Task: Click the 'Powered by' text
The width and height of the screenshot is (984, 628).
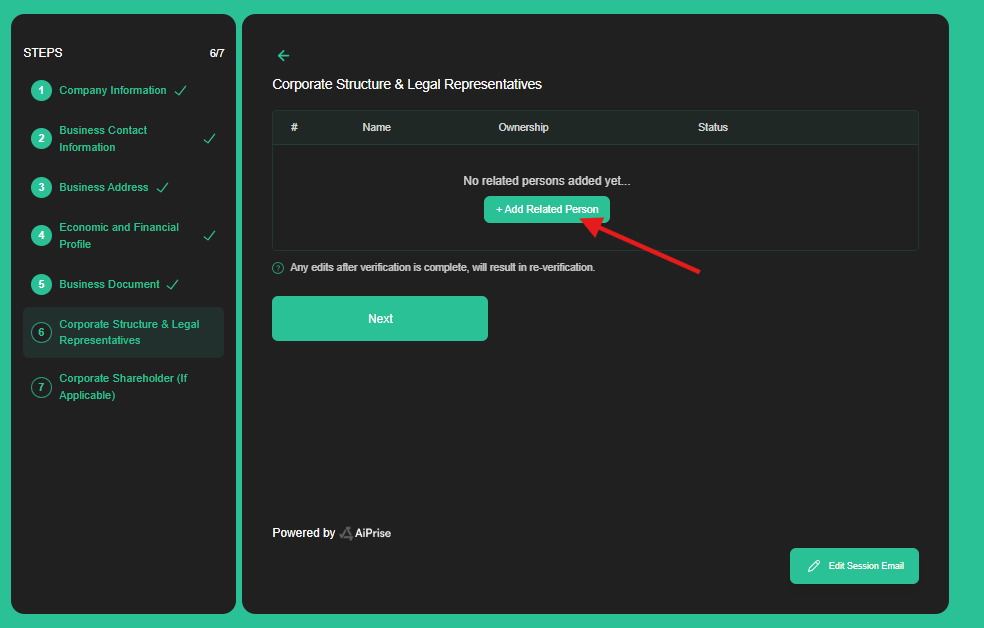Action: (x=304, y=533)
